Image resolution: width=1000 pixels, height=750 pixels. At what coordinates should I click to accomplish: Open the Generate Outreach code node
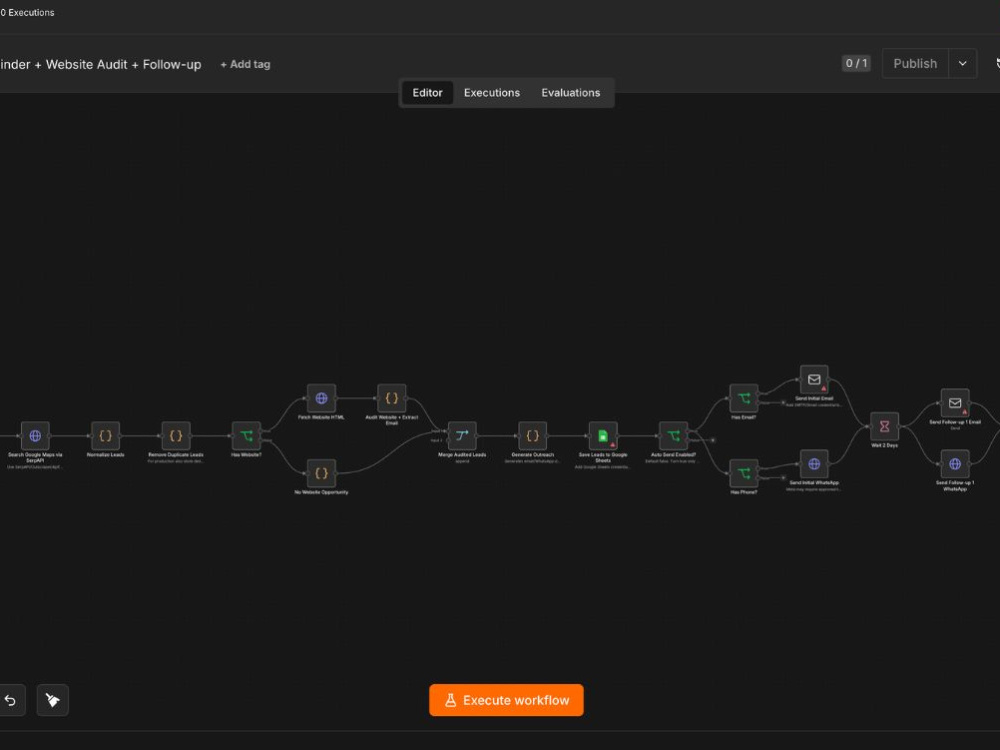(x=533, y=436)
